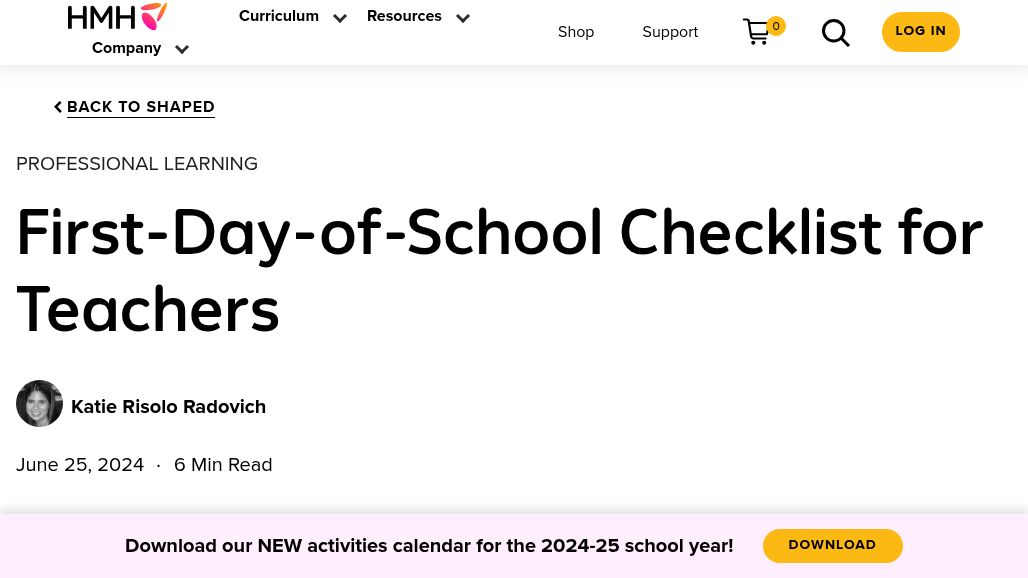1028x578 pixels.
Task: Open the Company menu
Action: (127, 48)
